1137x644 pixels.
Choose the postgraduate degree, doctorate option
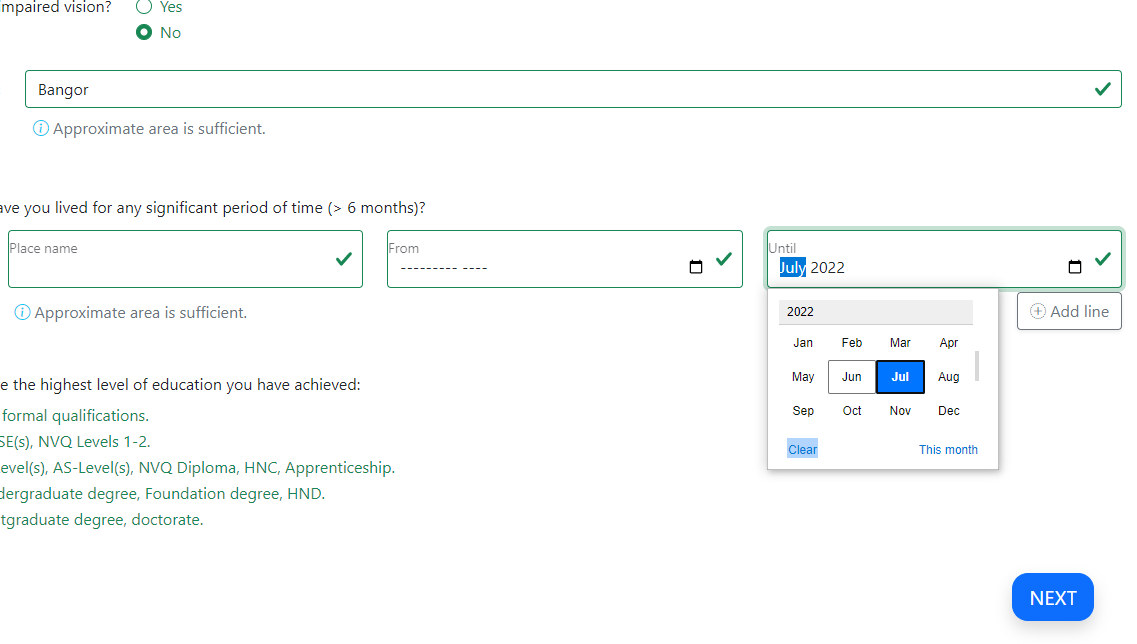click(102, 520)
